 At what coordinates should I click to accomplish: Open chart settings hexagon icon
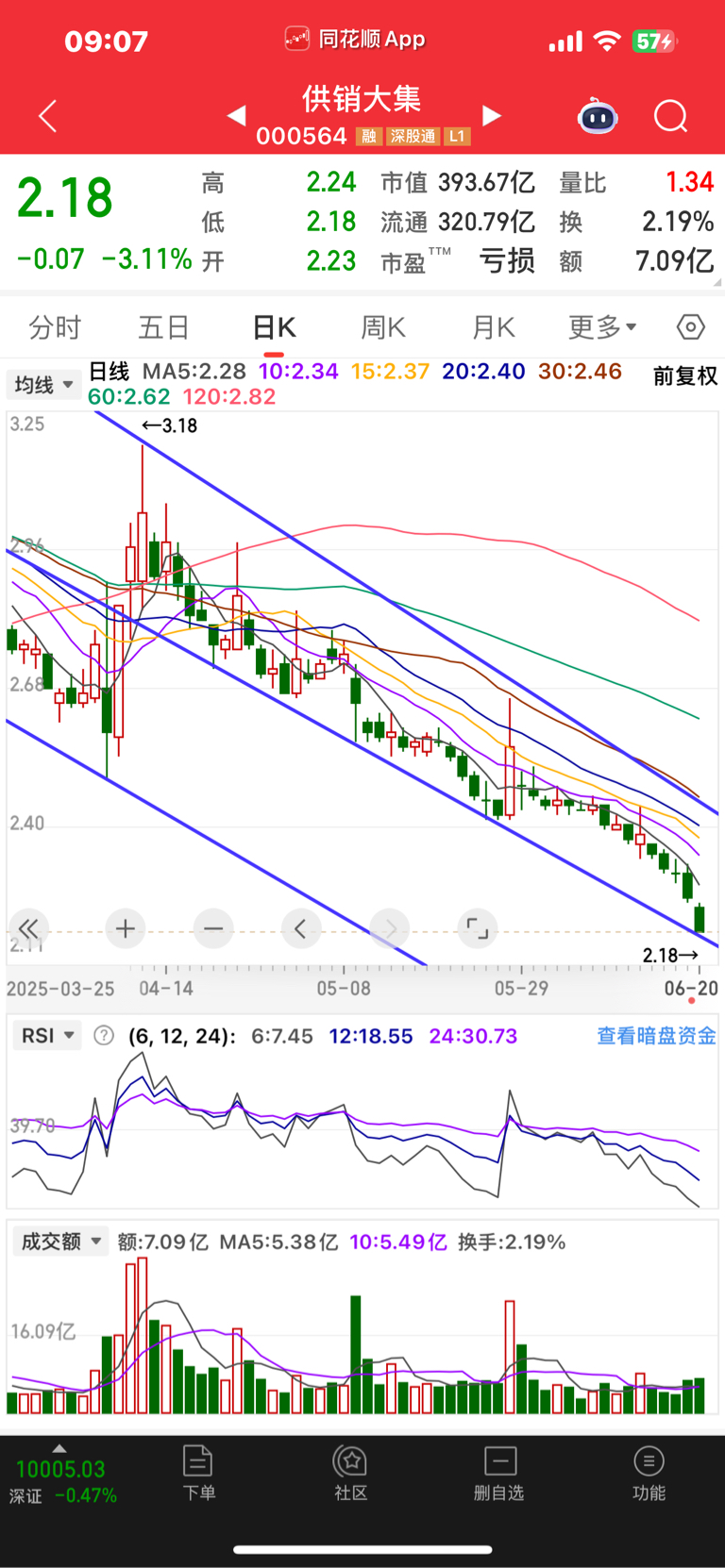(691, 327)
